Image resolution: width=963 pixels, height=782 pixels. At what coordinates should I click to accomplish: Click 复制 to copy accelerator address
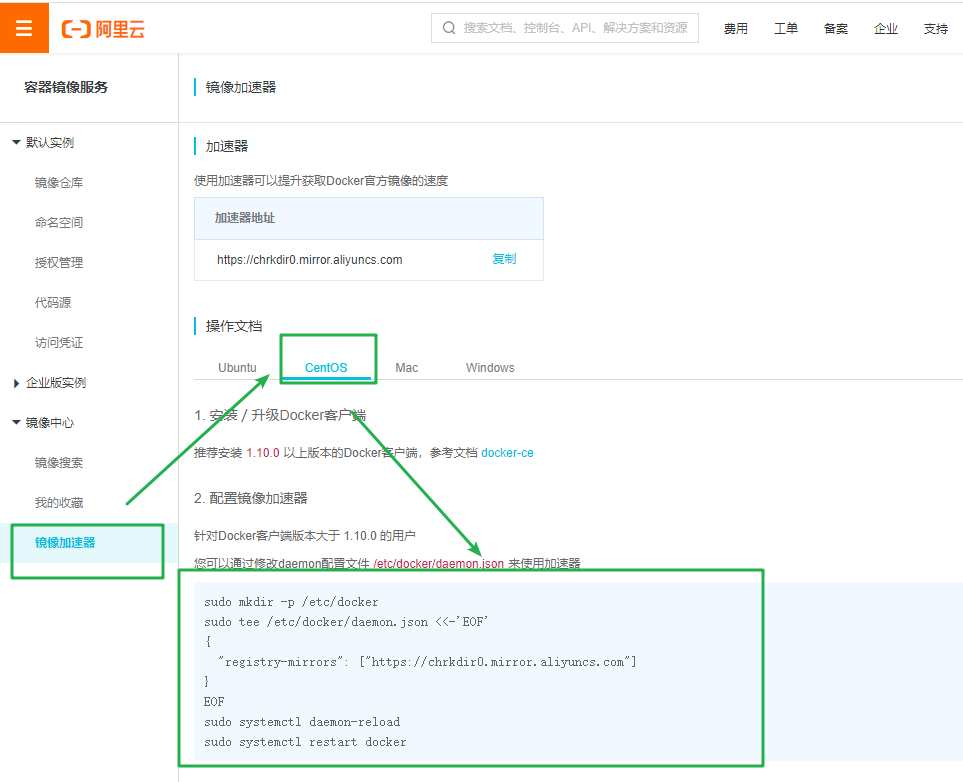point(504,259)
